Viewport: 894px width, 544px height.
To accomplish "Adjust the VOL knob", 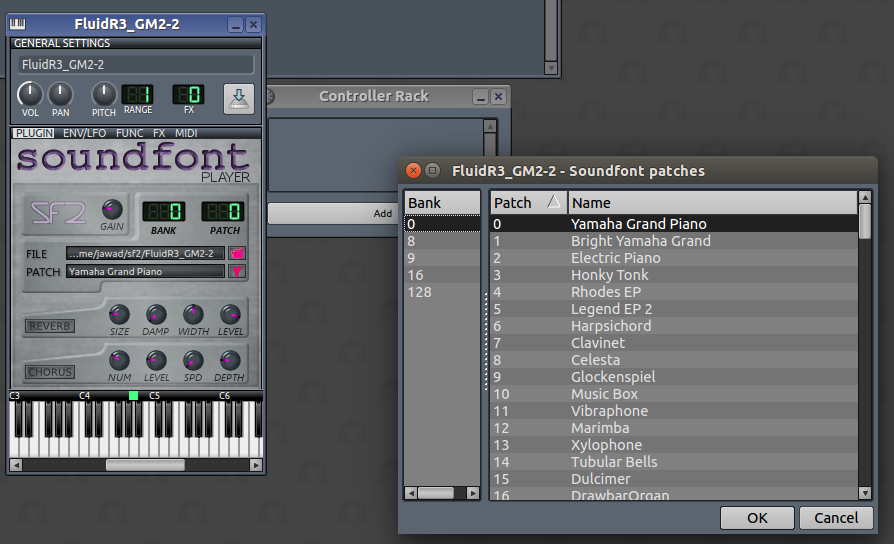I will (x=30, y=94).
